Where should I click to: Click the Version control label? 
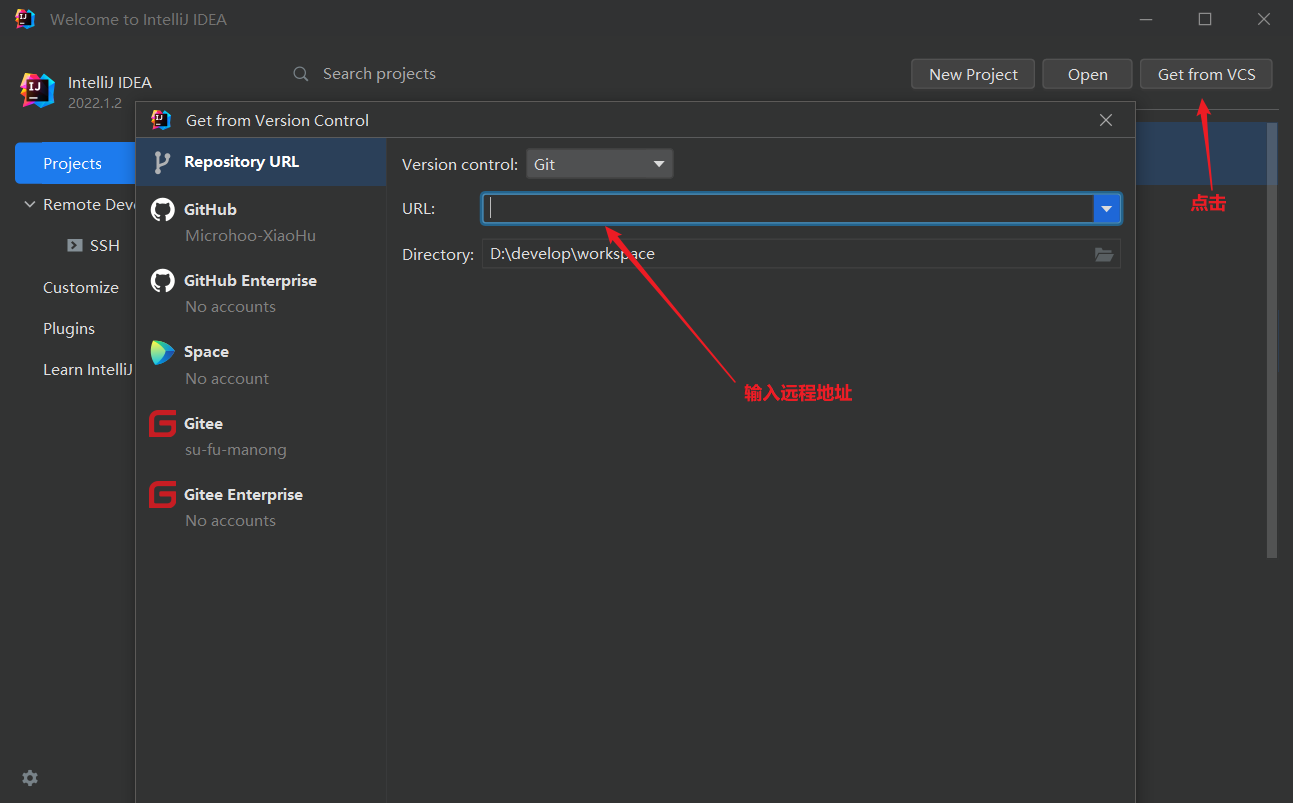coord(460,164)
